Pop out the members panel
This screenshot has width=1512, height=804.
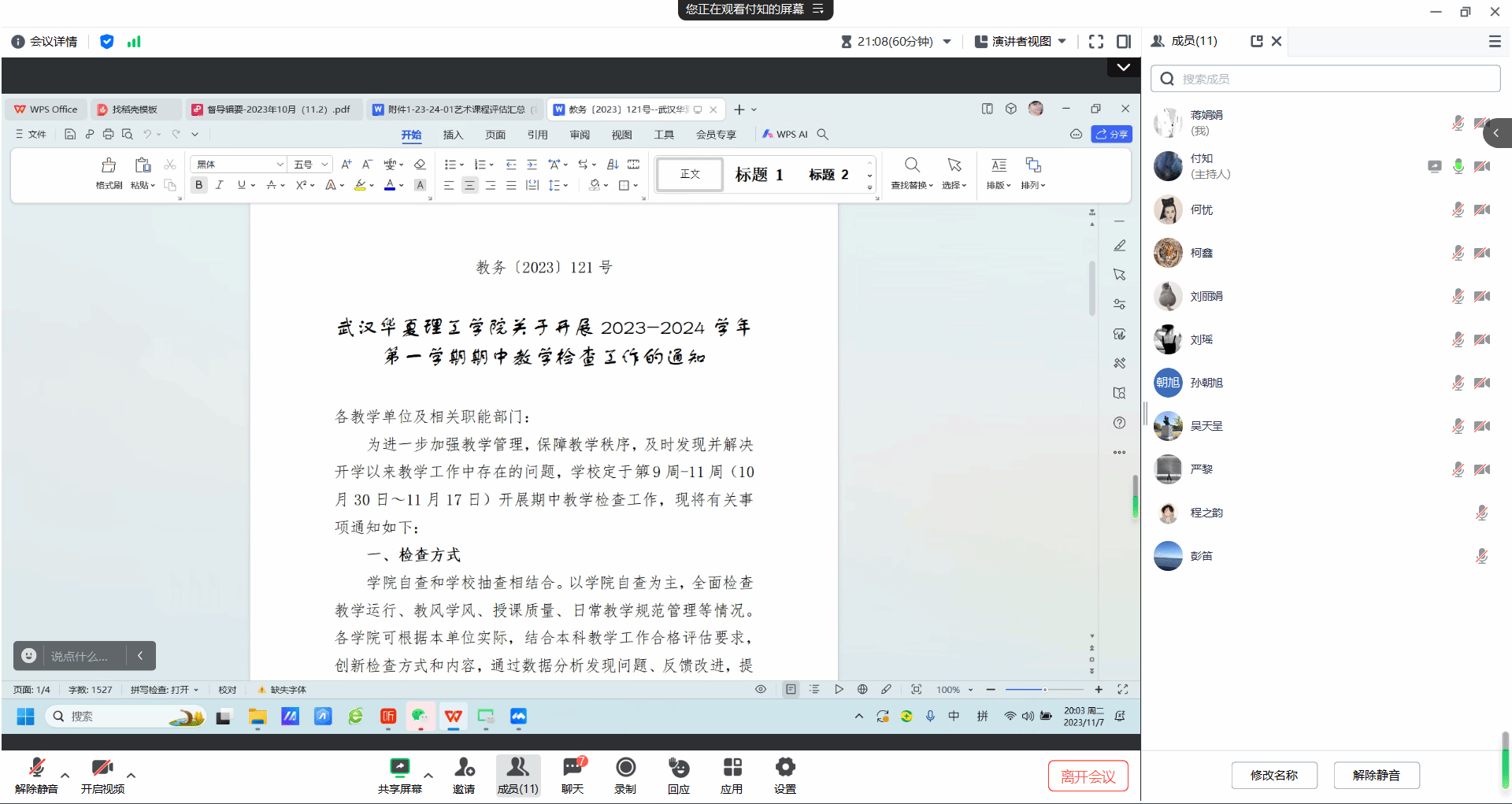pos(1256,41)
